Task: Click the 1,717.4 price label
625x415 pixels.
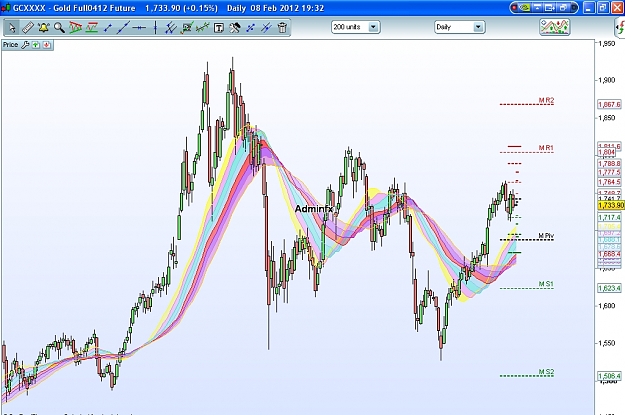Action: 609,217
